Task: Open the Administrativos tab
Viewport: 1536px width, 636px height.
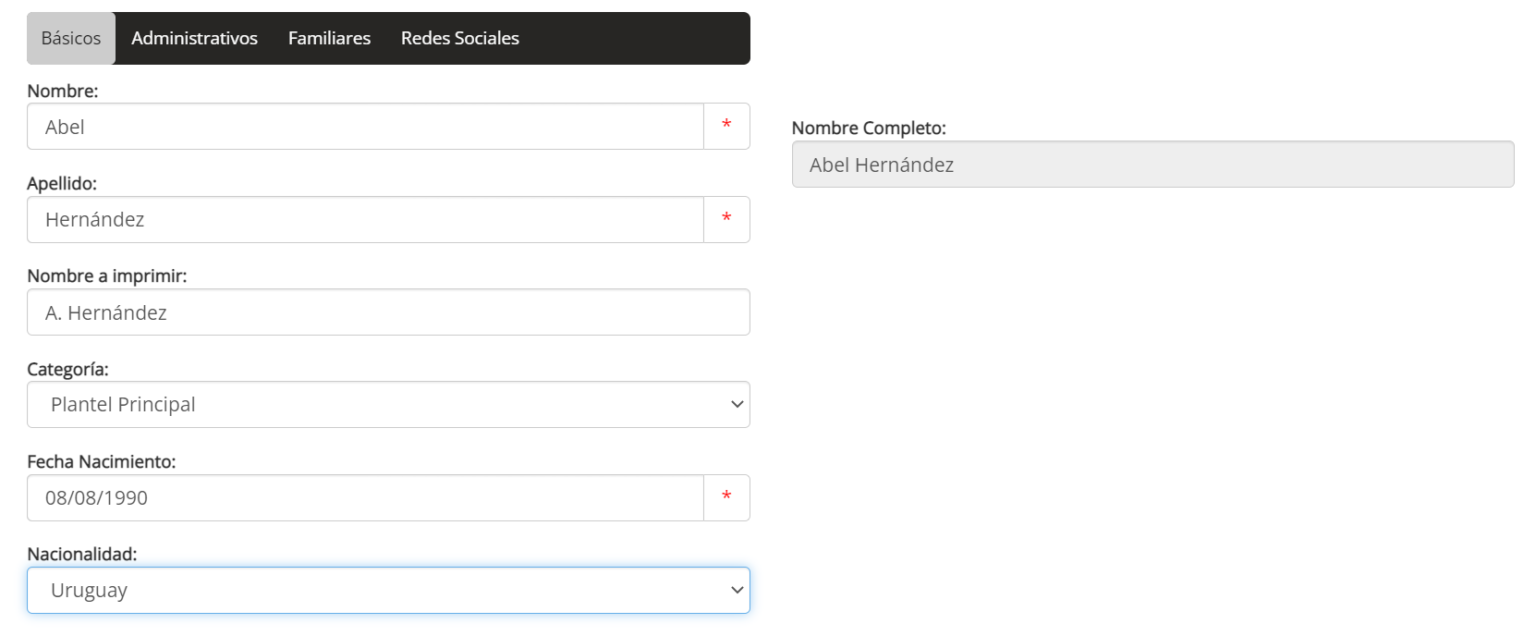Action: coord(194,38)
